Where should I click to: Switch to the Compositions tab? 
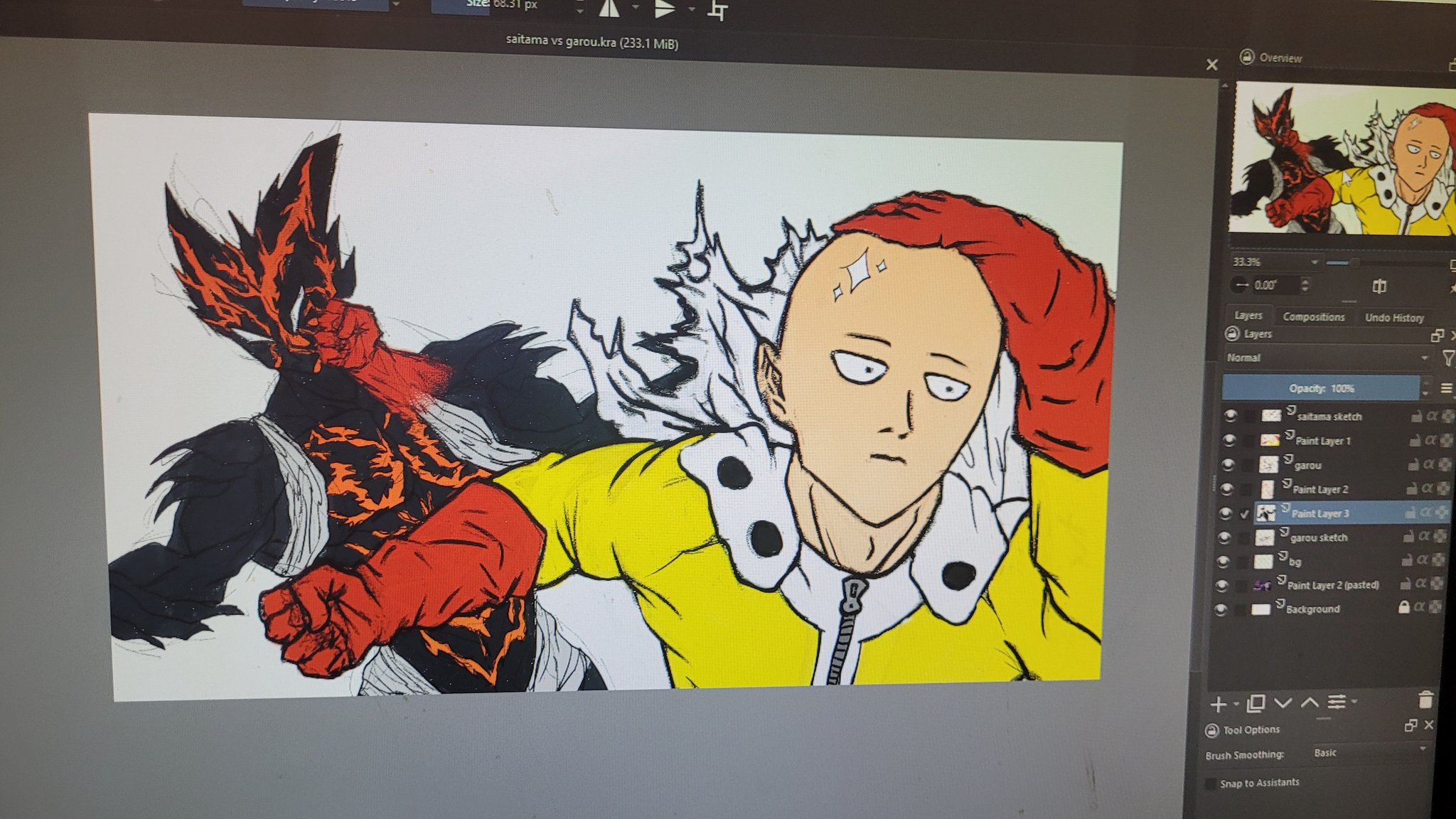tap(1313, 317)
